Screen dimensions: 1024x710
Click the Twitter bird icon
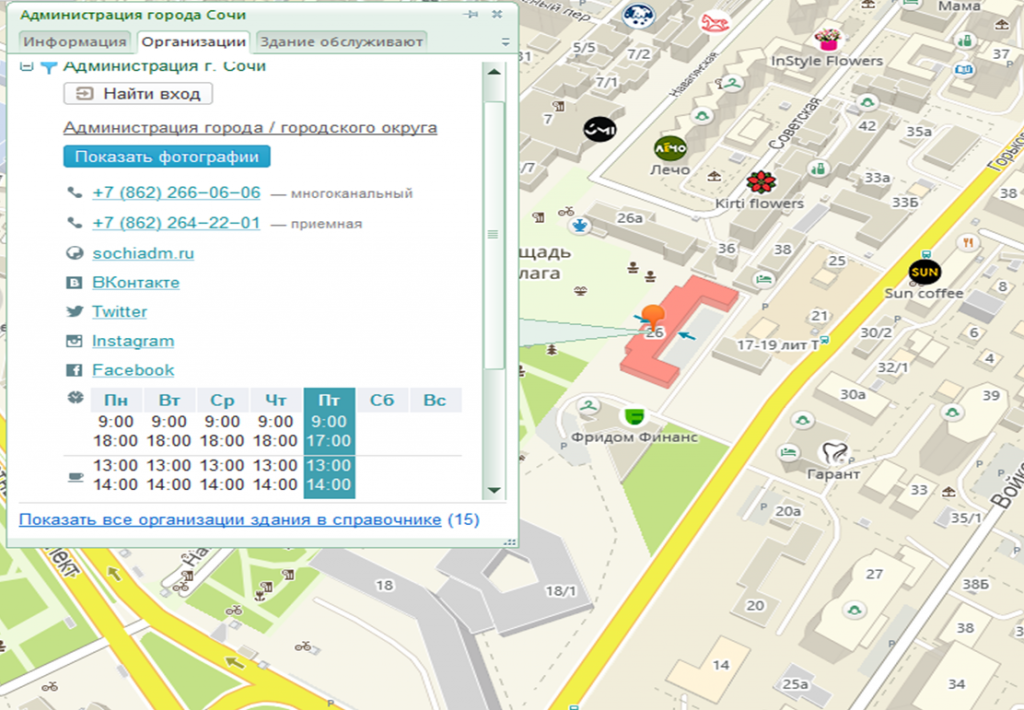click(x=74, y=312)
